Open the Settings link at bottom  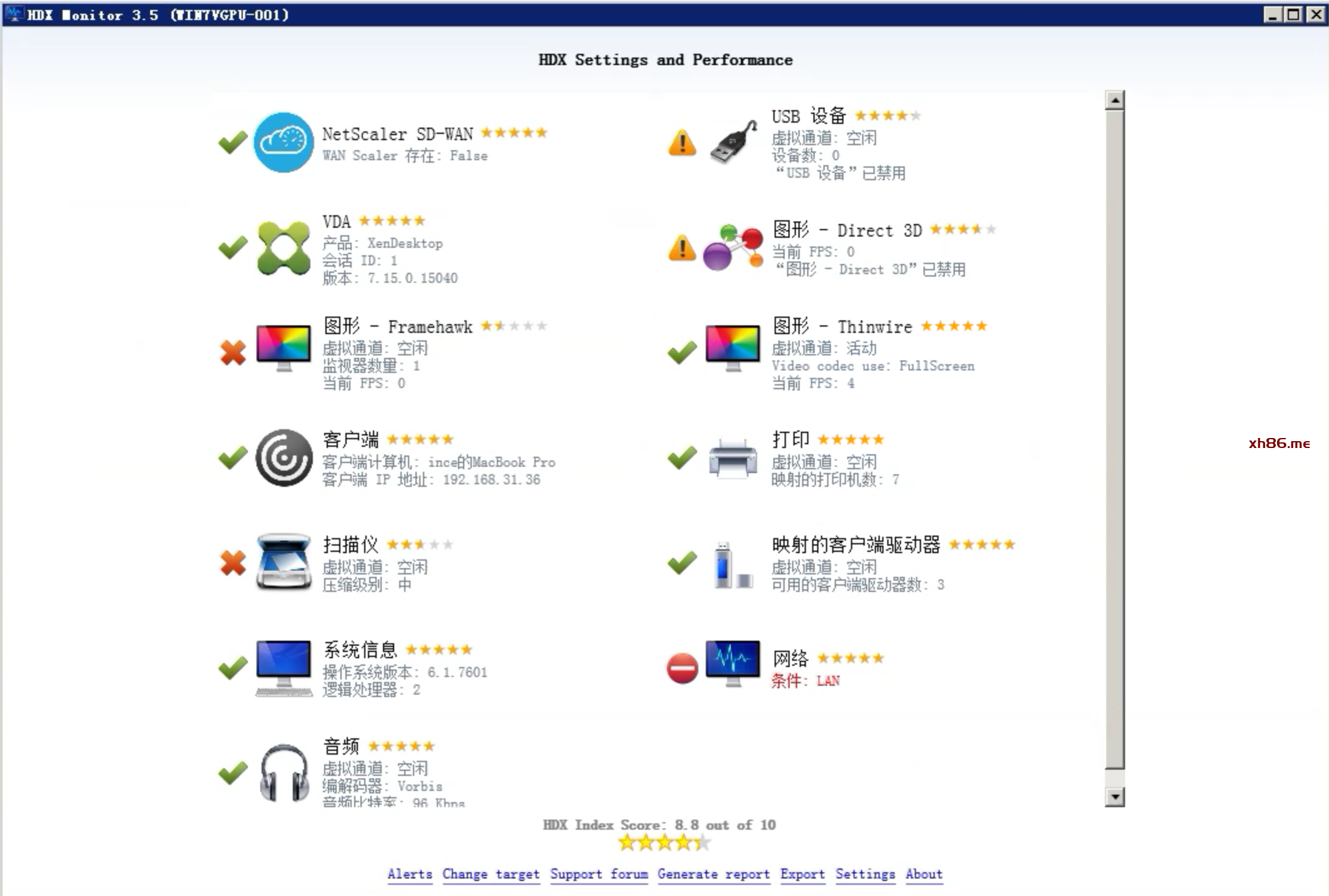coord(865,874)
